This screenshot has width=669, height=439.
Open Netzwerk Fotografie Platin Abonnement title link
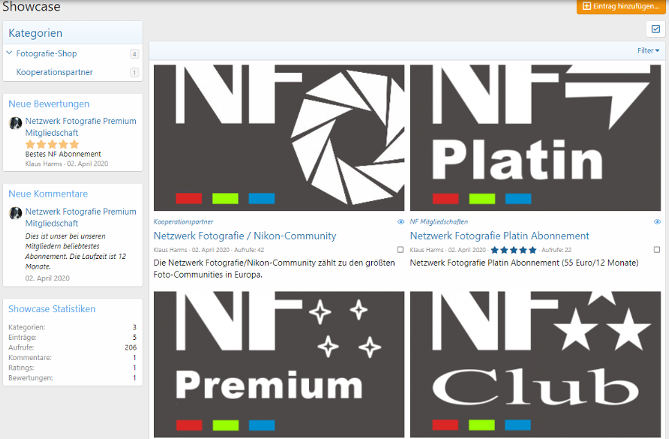(499, 236)
